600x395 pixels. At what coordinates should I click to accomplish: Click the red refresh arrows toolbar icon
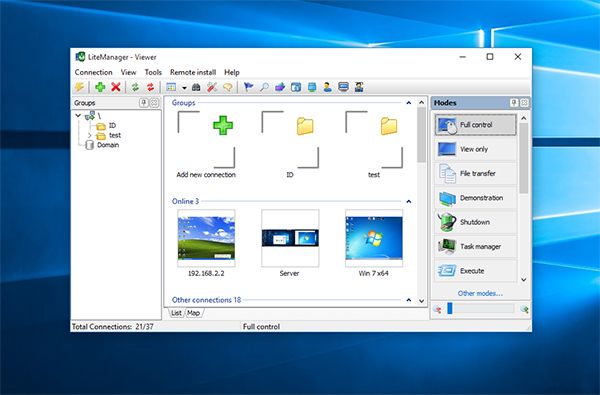pos(150,87)
